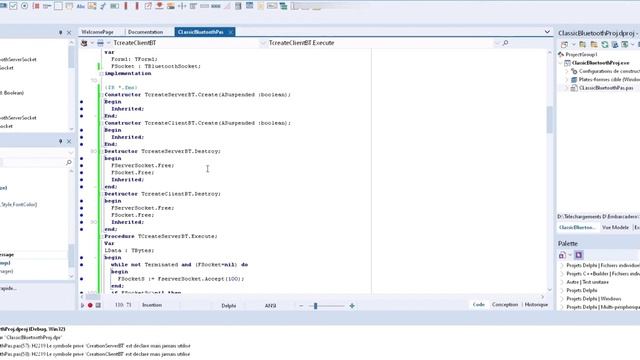Select ClassicBluetoothPas.pas in the project tree
Screen dimensions: 640x360
tap(606, 88)
